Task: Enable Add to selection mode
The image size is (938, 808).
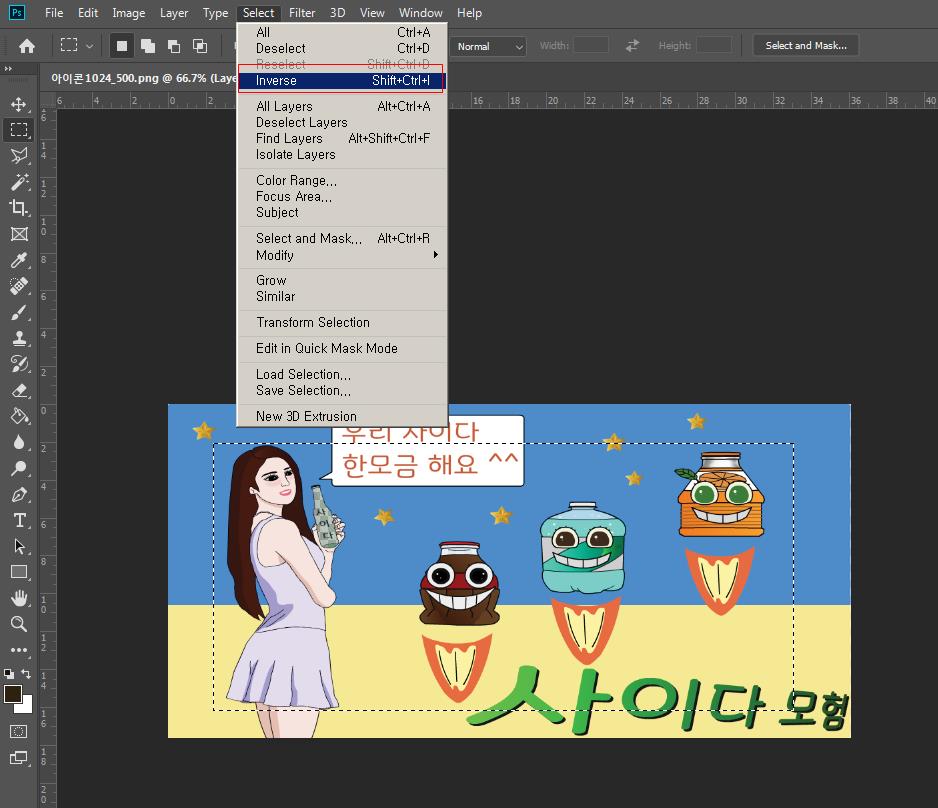Action: pyautogui.click(x=148, y=46)
